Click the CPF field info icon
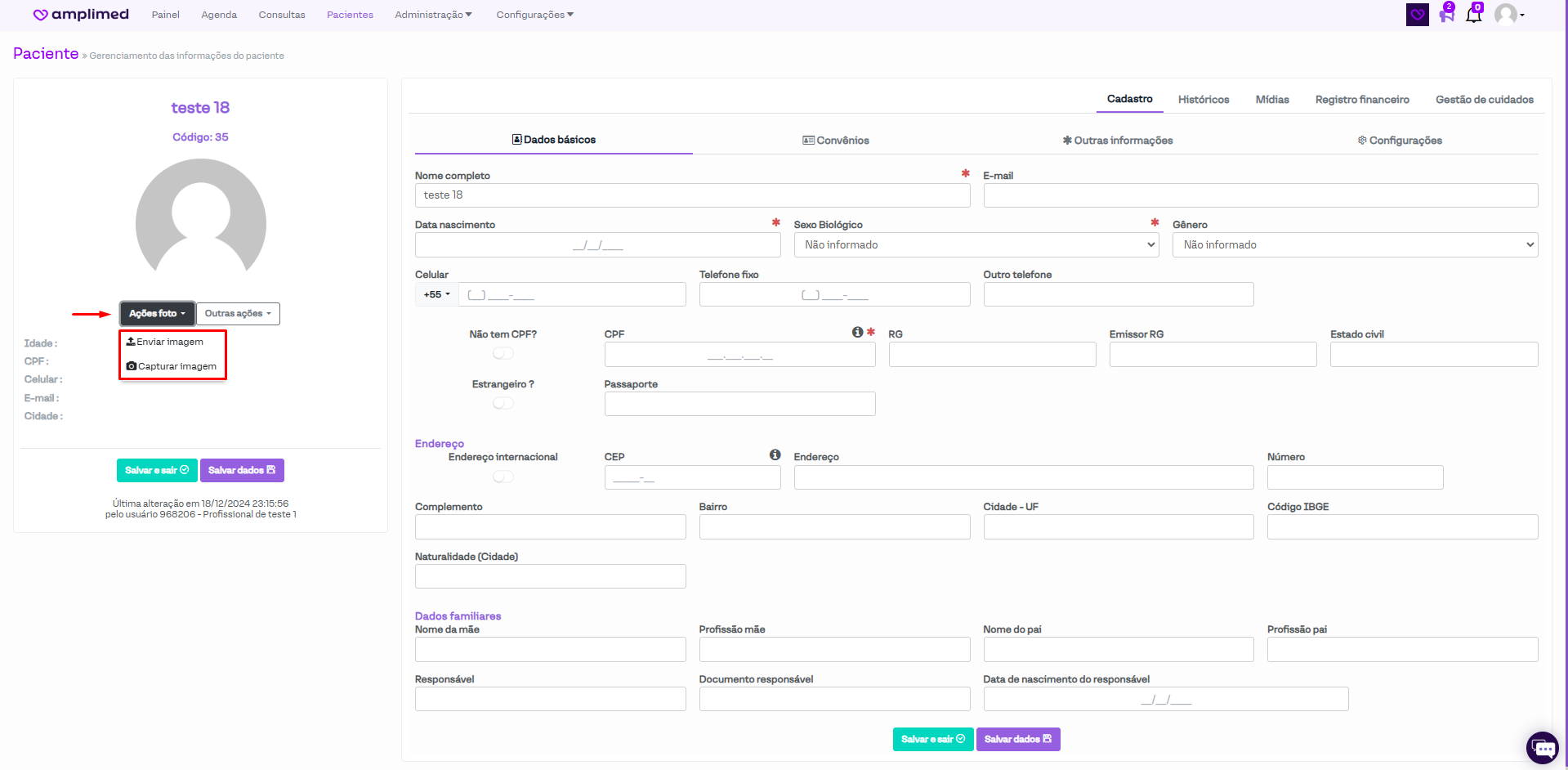The height and width of the screenshot is (770, 1568). (857, 332)
